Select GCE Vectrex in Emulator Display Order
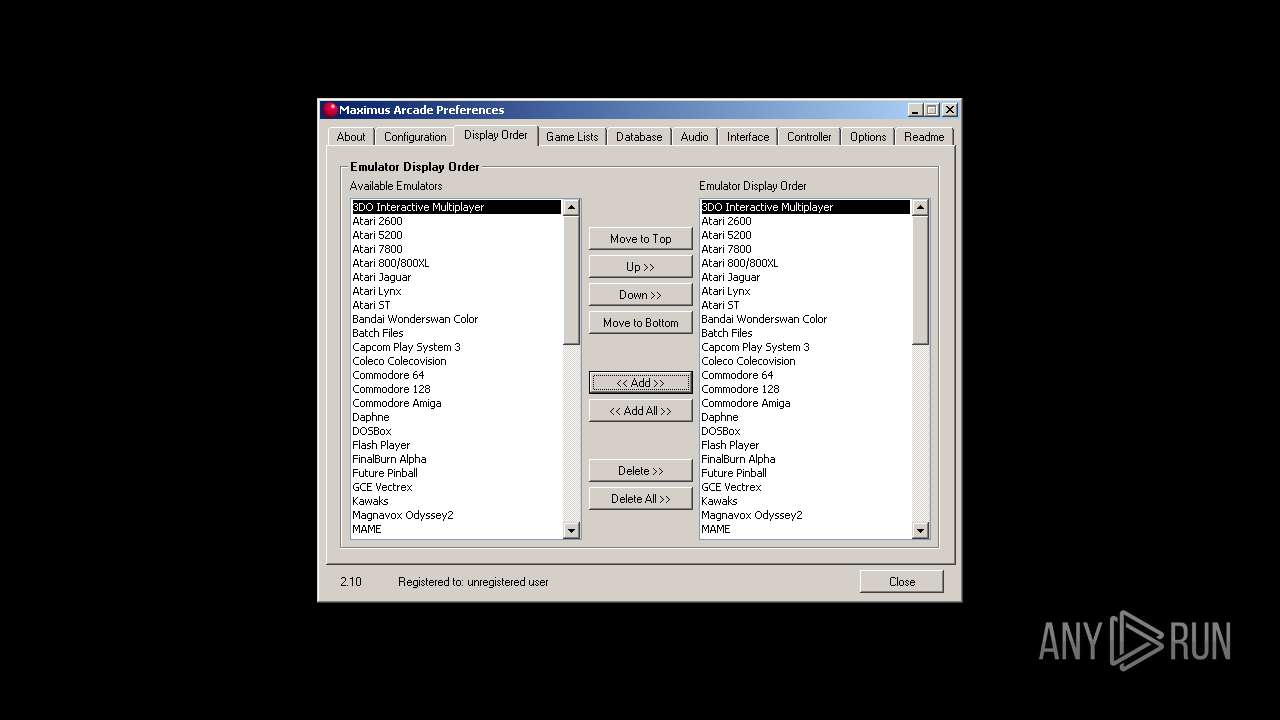1280x720 pixels. click(805, 487)
